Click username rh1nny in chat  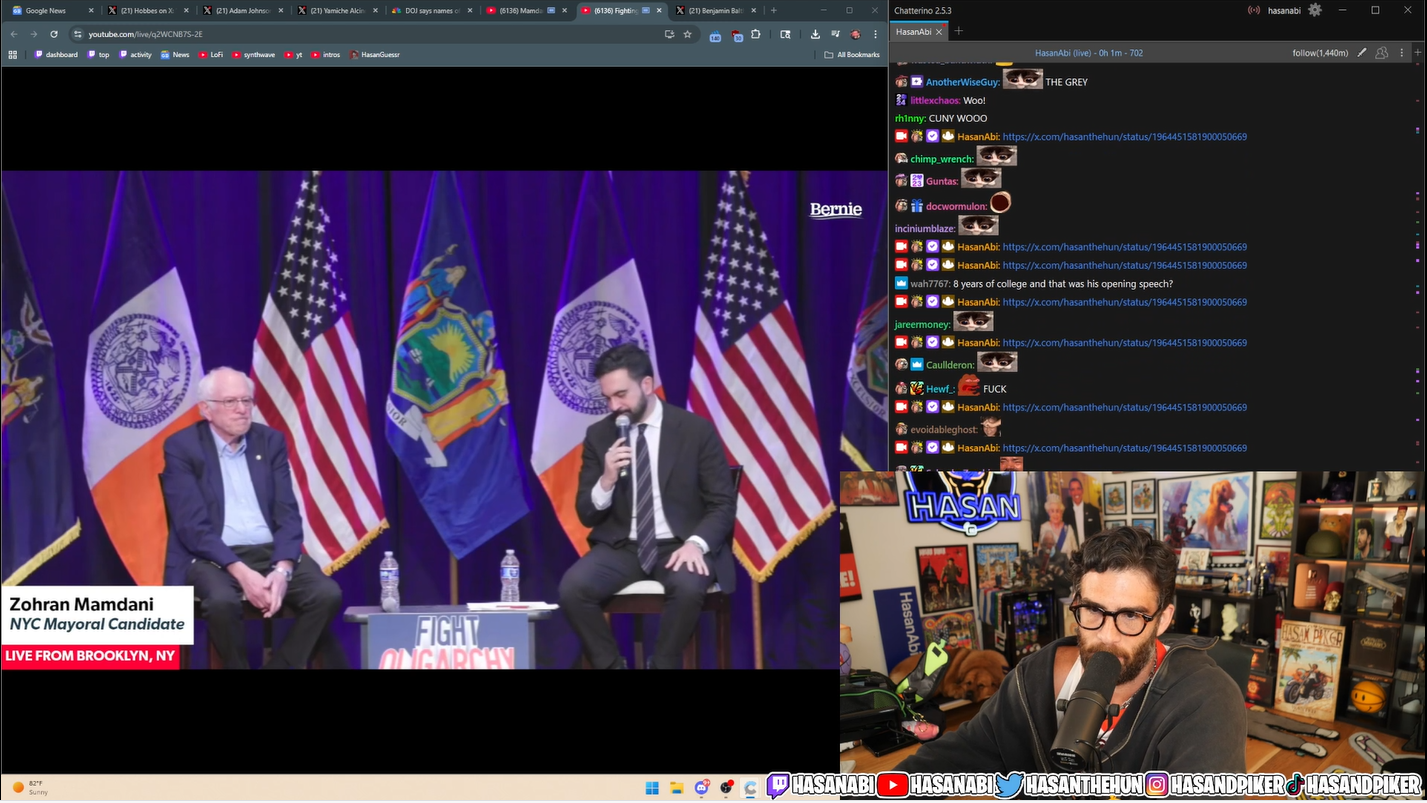[910, 119]
